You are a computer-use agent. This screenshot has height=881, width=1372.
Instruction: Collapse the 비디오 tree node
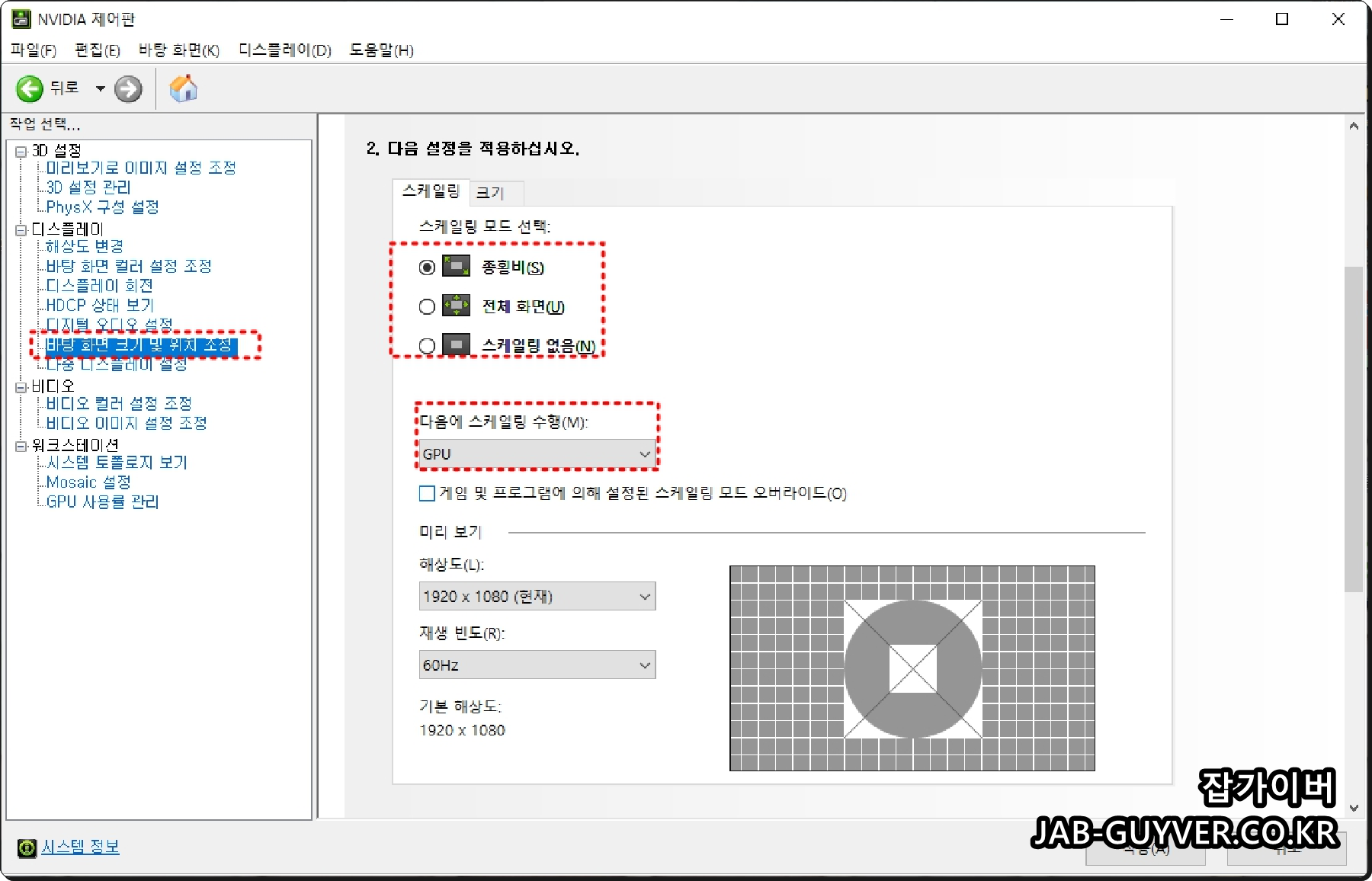tap(21, 386)
